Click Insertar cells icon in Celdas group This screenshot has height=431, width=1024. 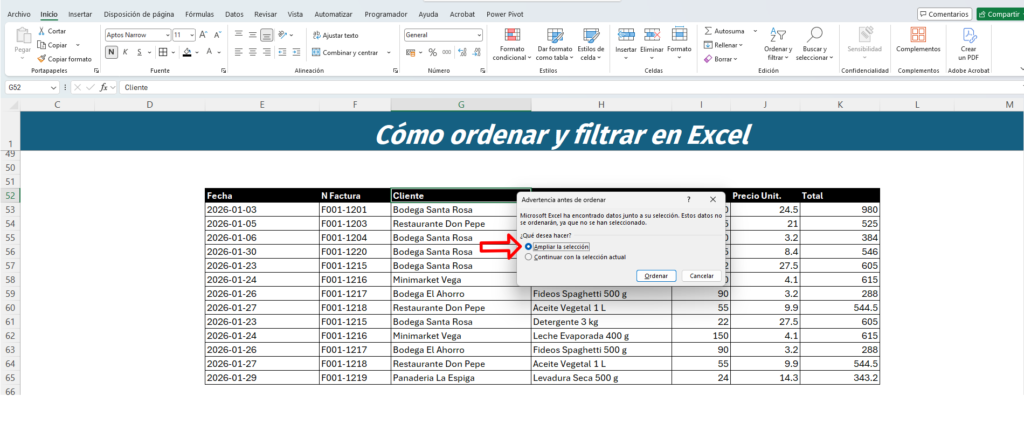[x=626, y=35]
